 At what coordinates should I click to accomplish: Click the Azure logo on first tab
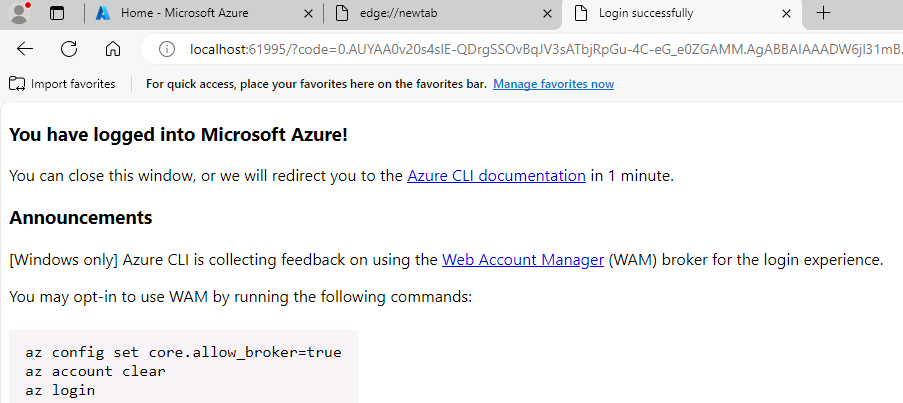click(x=103, y=13)
